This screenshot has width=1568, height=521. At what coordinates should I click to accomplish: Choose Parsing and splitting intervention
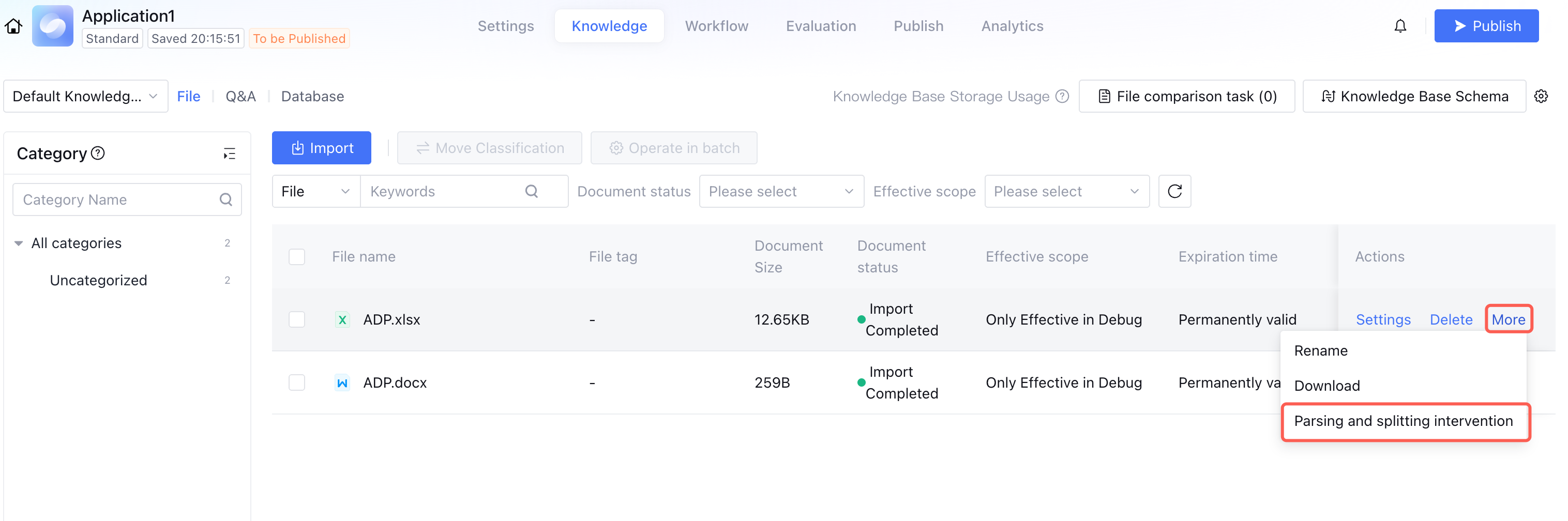pos(1403,421)
